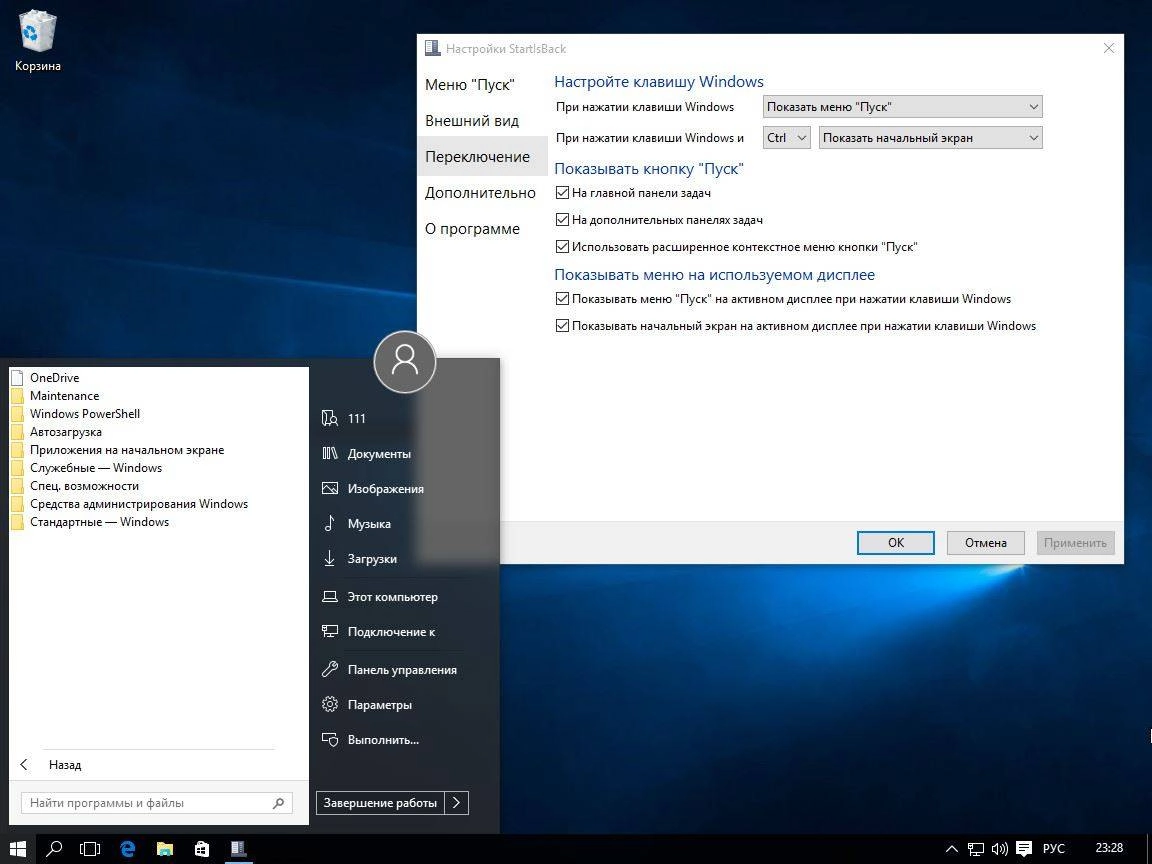This screenshot has height=864, width=1152.
Task: Click the Run icon beside Выполнить
Action: (330, 739)
